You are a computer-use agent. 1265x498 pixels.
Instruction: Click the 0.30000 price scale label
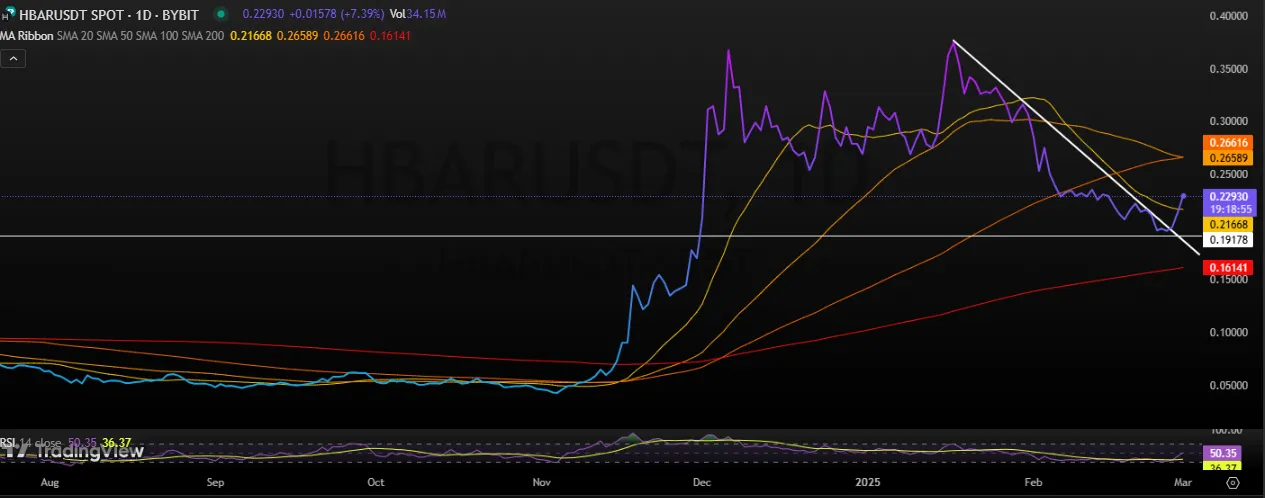[x=1229, y=121]
